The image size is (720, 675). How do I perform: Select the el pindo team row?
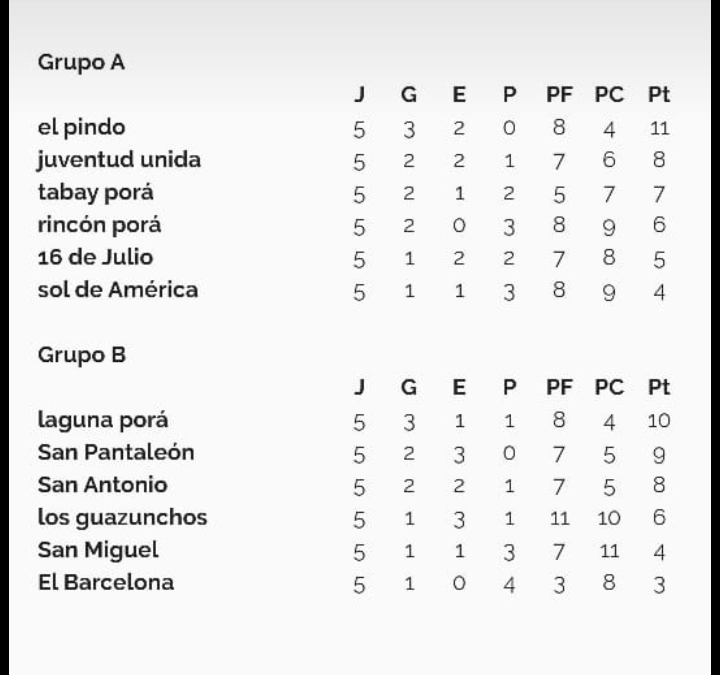(x=354, y=128)
